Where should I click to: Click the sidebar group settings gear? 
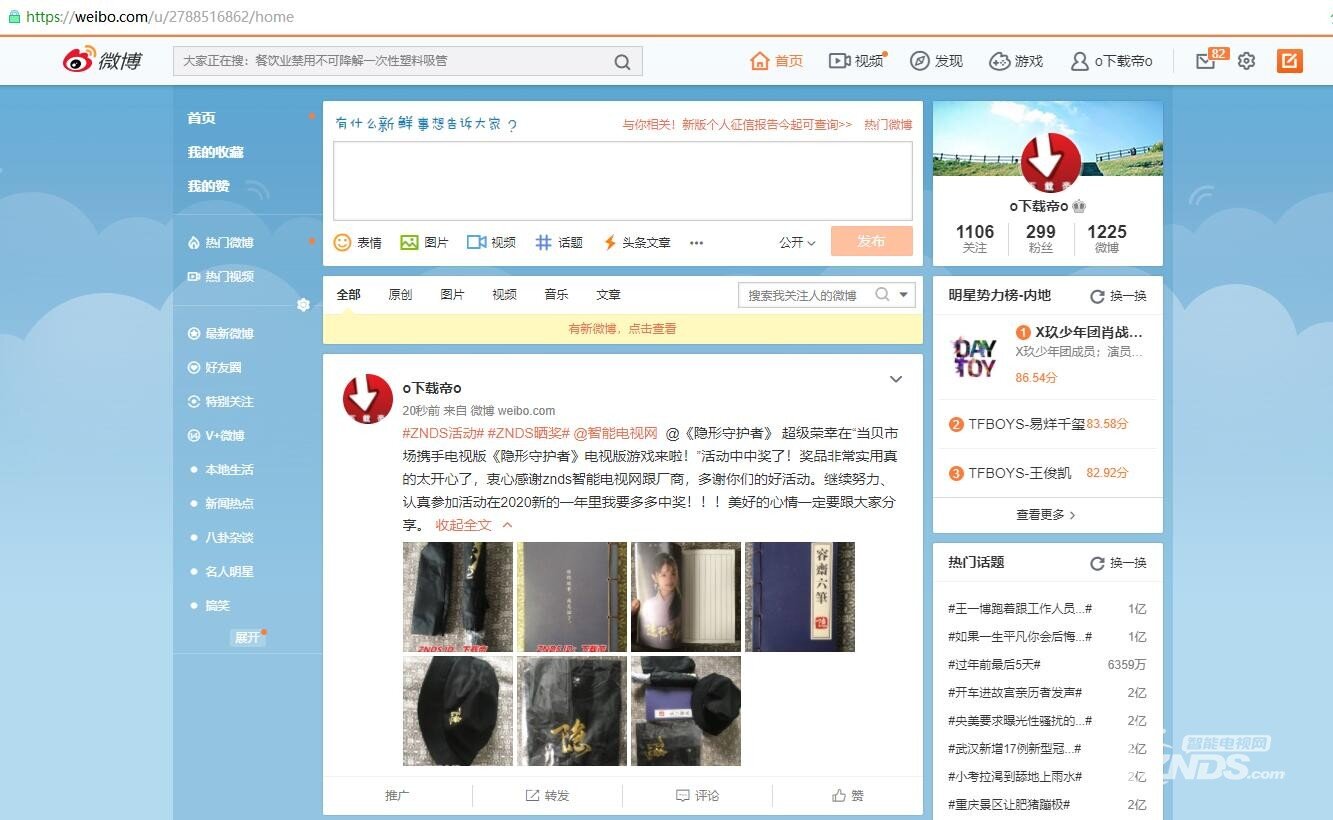pos(303,305)
